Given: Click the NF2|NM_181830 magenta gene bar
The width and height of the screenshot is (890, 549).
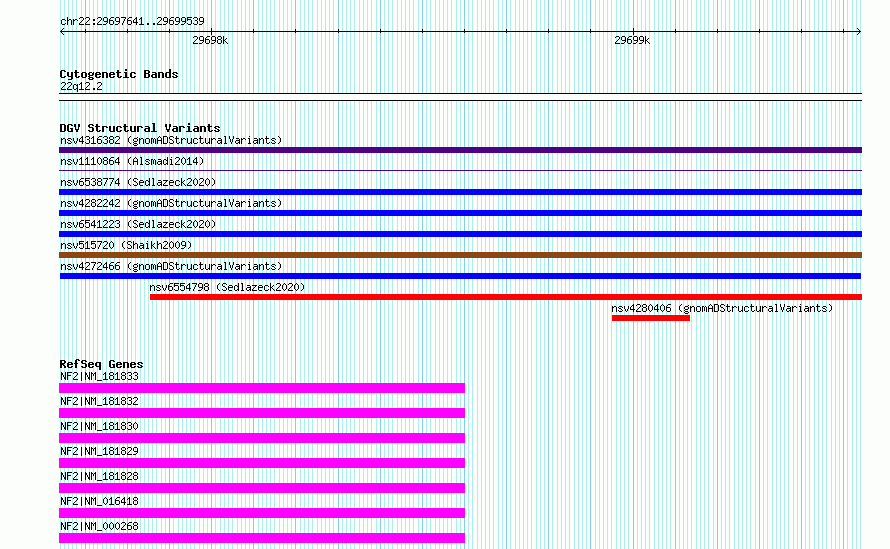Looking at the screenshot, I should [x=262, y=438].
